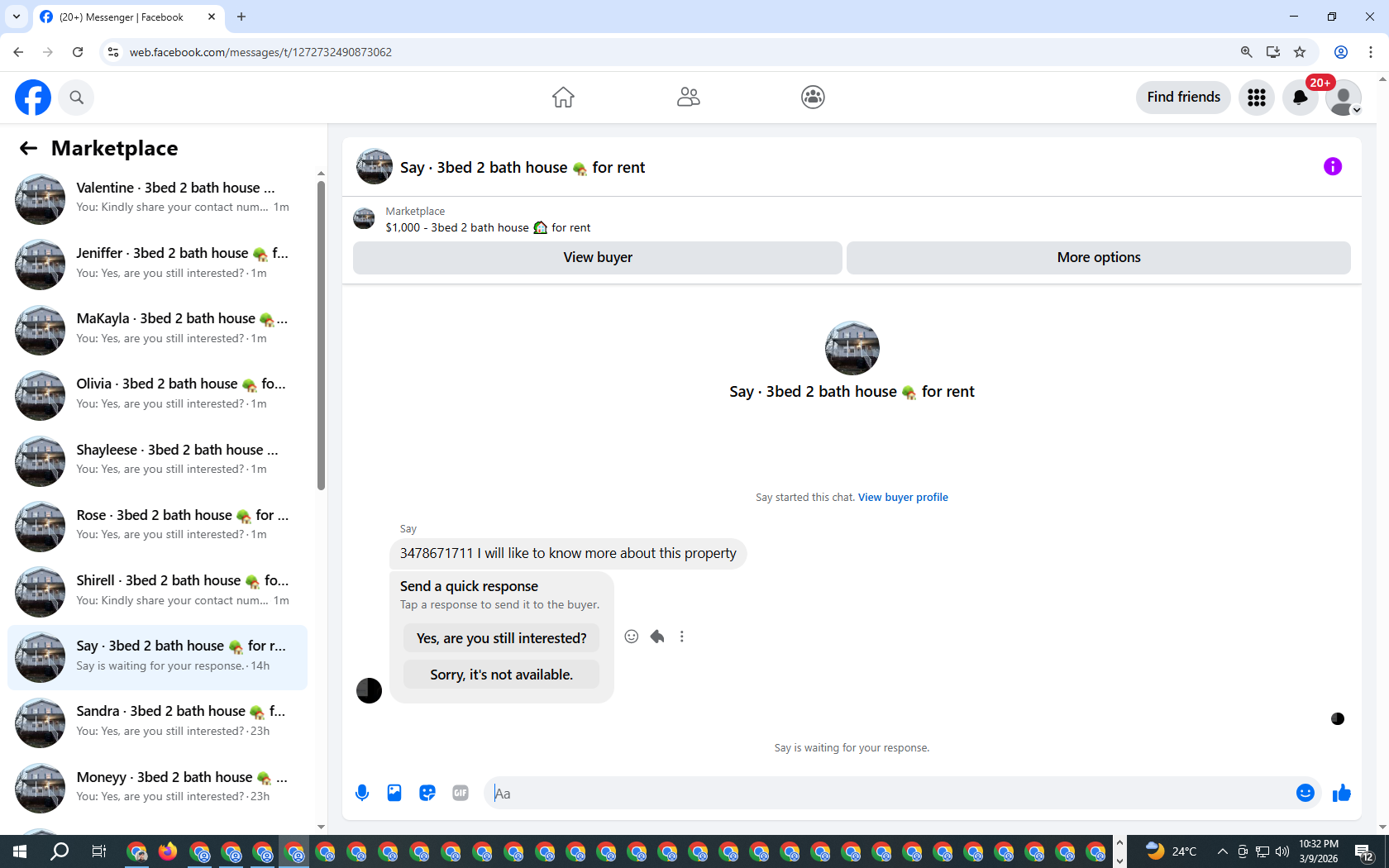Open the Notifications bell
This screenshot has width=1389, height=868.
[1300, 98]
